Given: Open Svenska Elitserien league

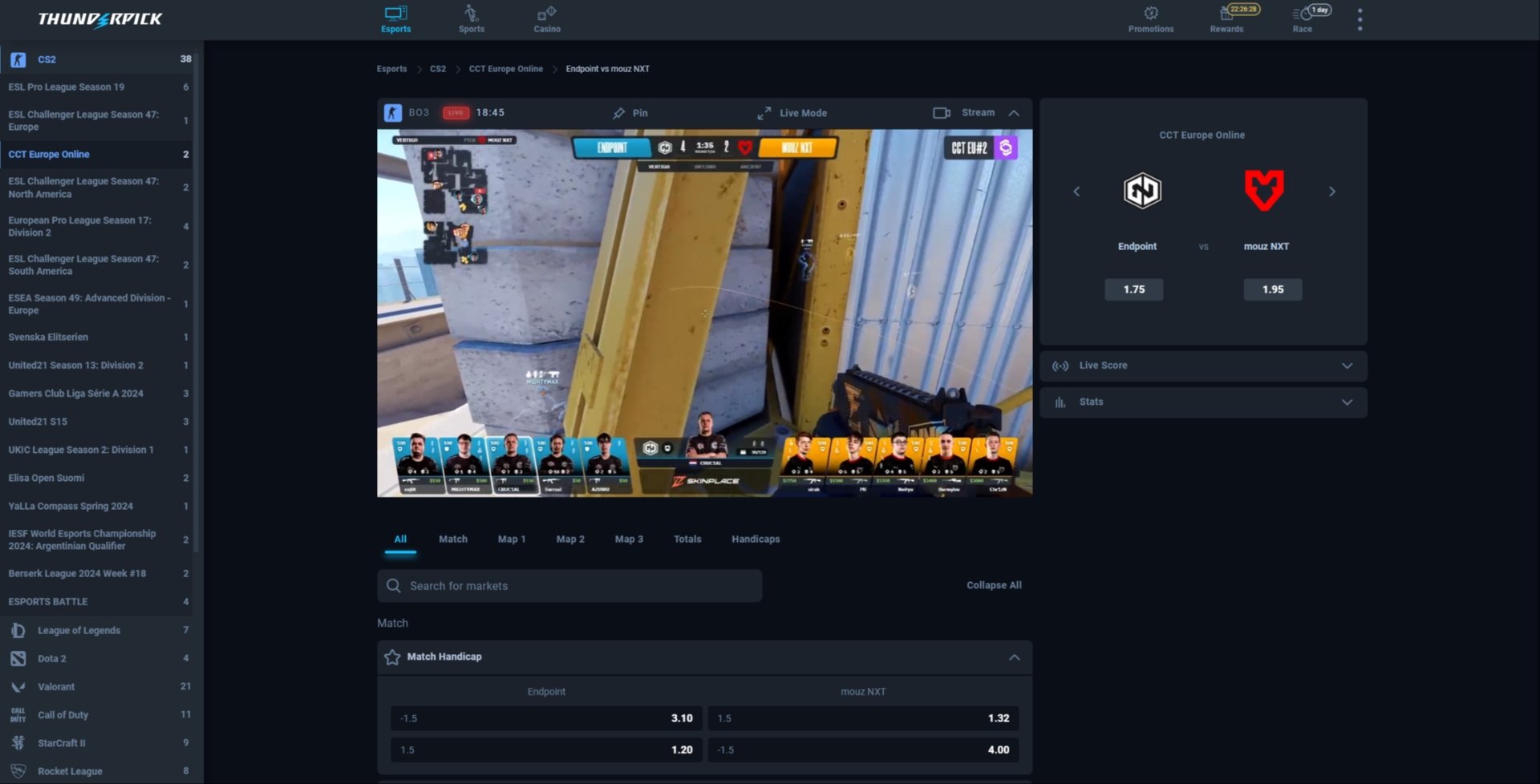Looking at the screenshot, I should tap(96, 337).
